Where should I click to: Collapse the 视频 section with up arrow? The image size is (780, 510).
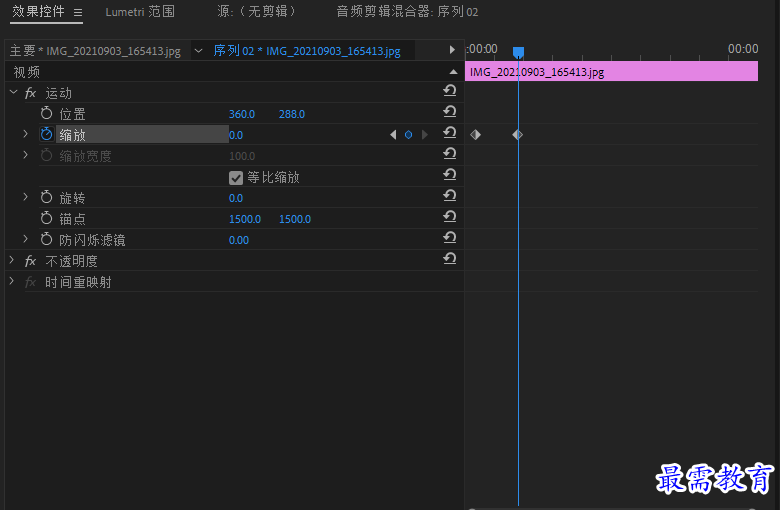point(453,72)
